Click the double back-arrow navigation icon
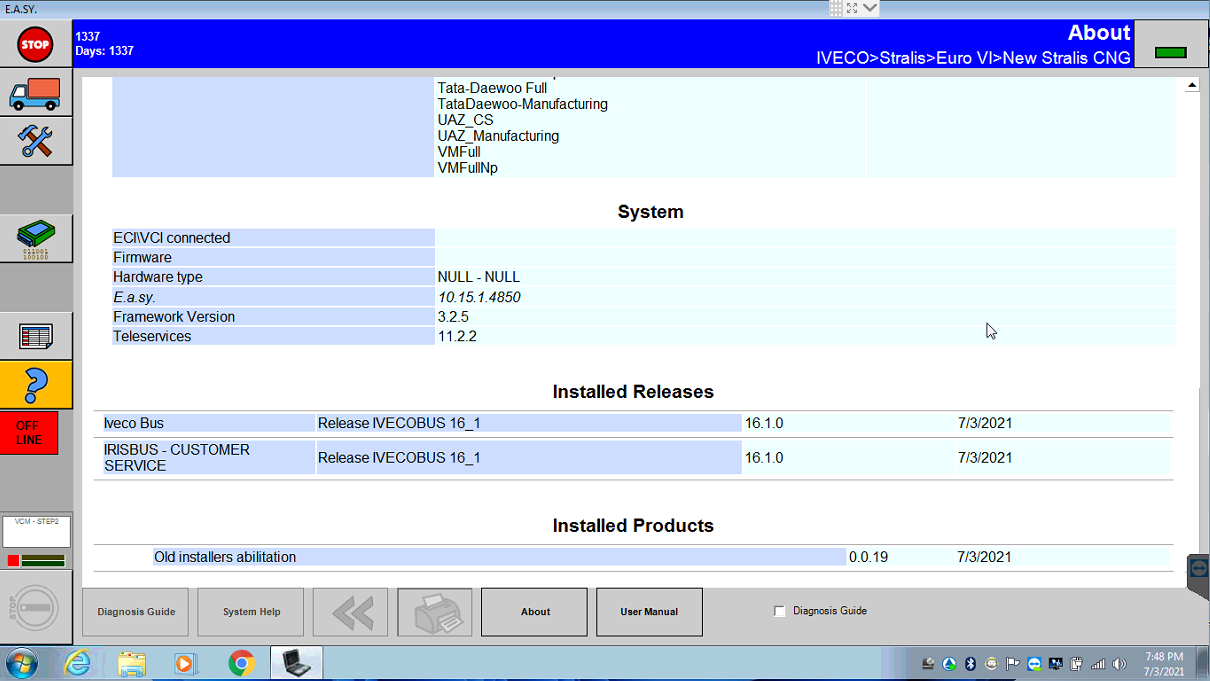 (350, 611)
